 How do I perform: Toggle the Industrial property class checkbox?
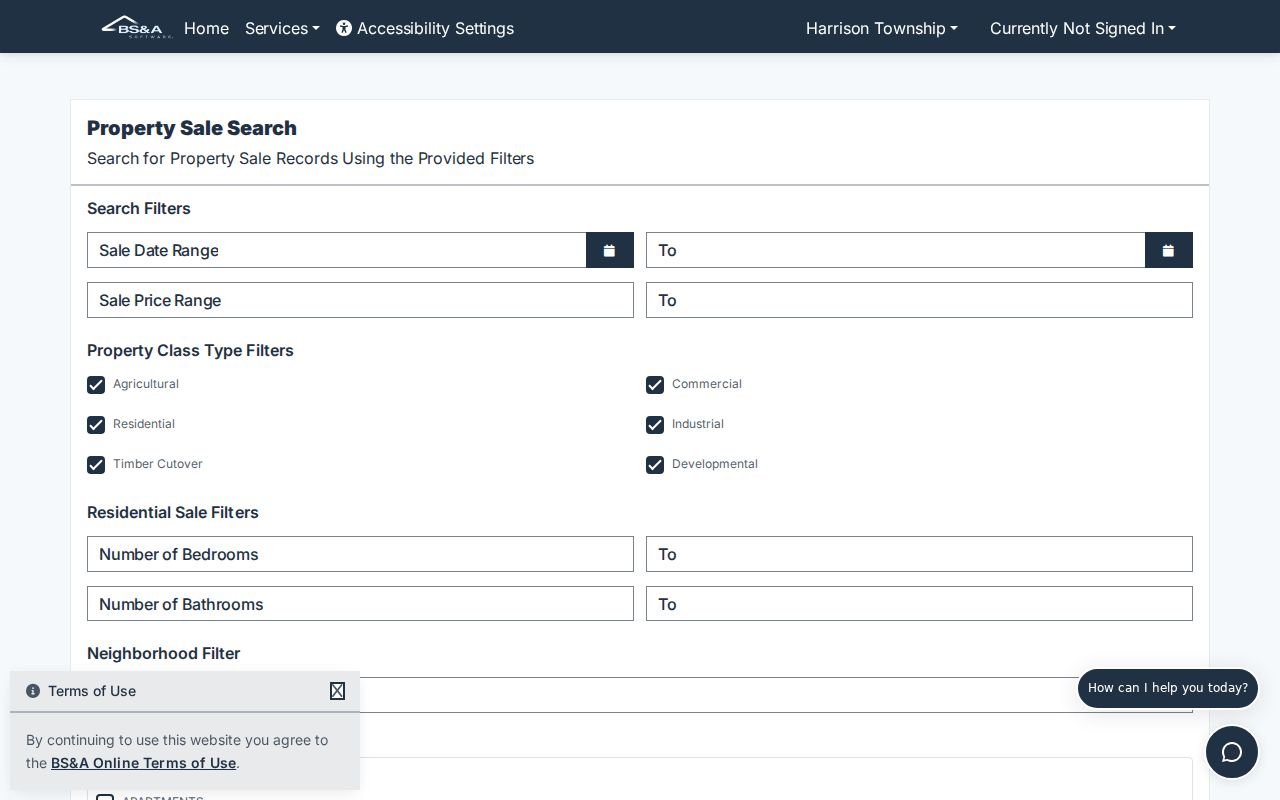655,425
